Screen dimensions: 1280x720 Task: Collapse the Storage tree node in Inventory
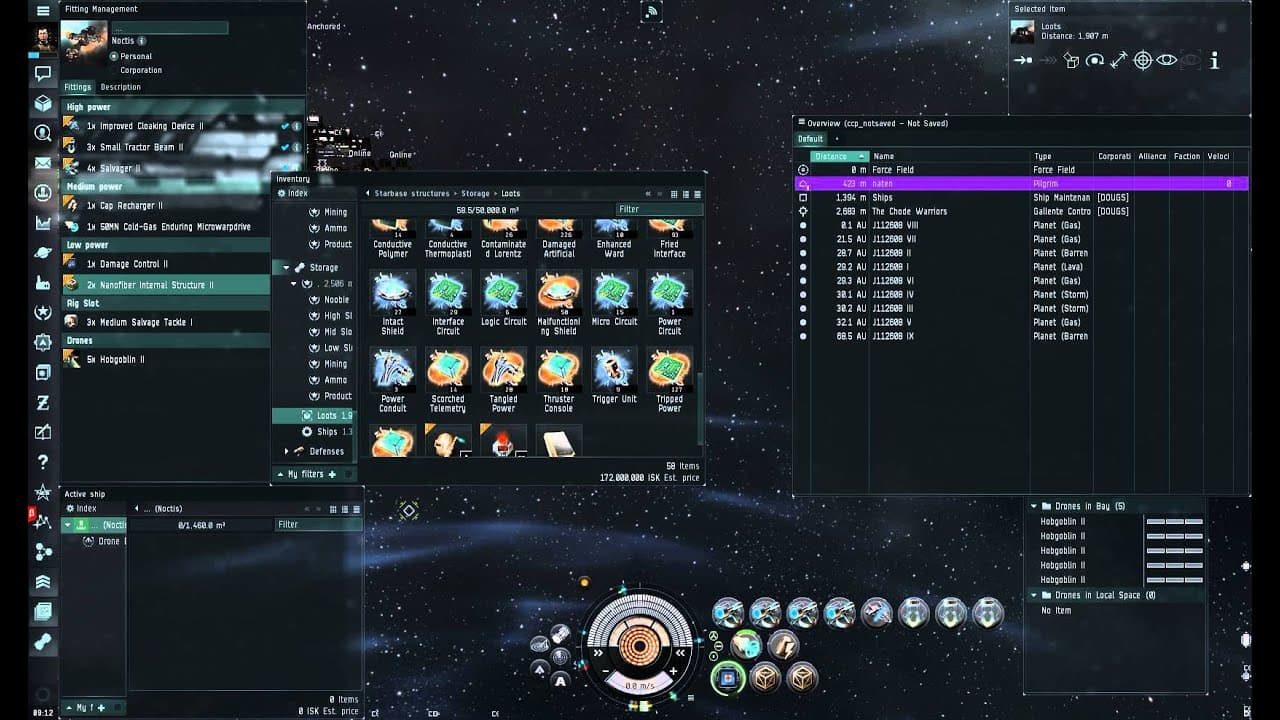[286, 267]
